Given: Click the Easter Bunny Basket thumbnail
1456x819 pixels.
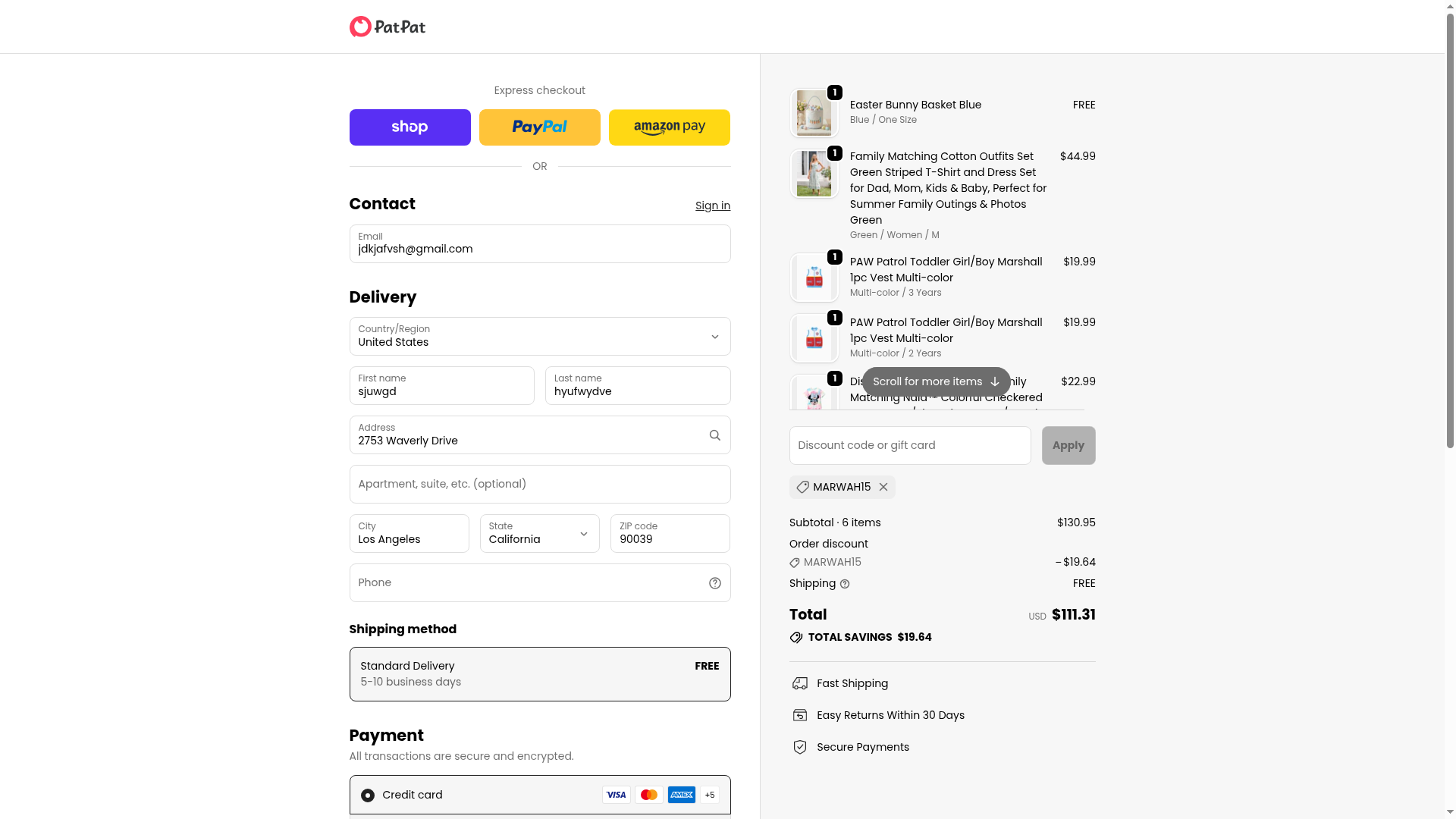Looking at the screenshot, I should point(814,113).
